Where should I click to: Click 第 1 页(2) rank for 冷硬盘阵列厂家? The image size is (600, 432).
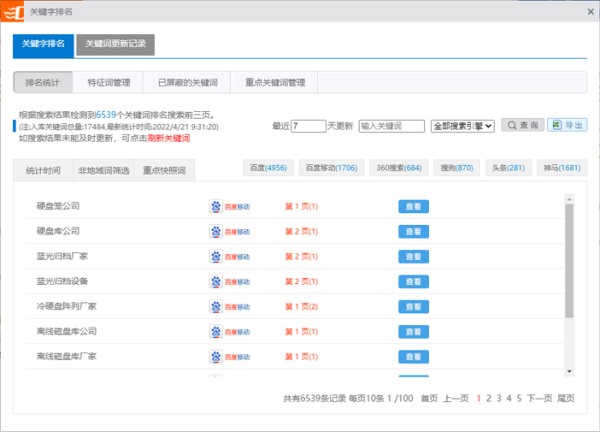tap(302, 306)
